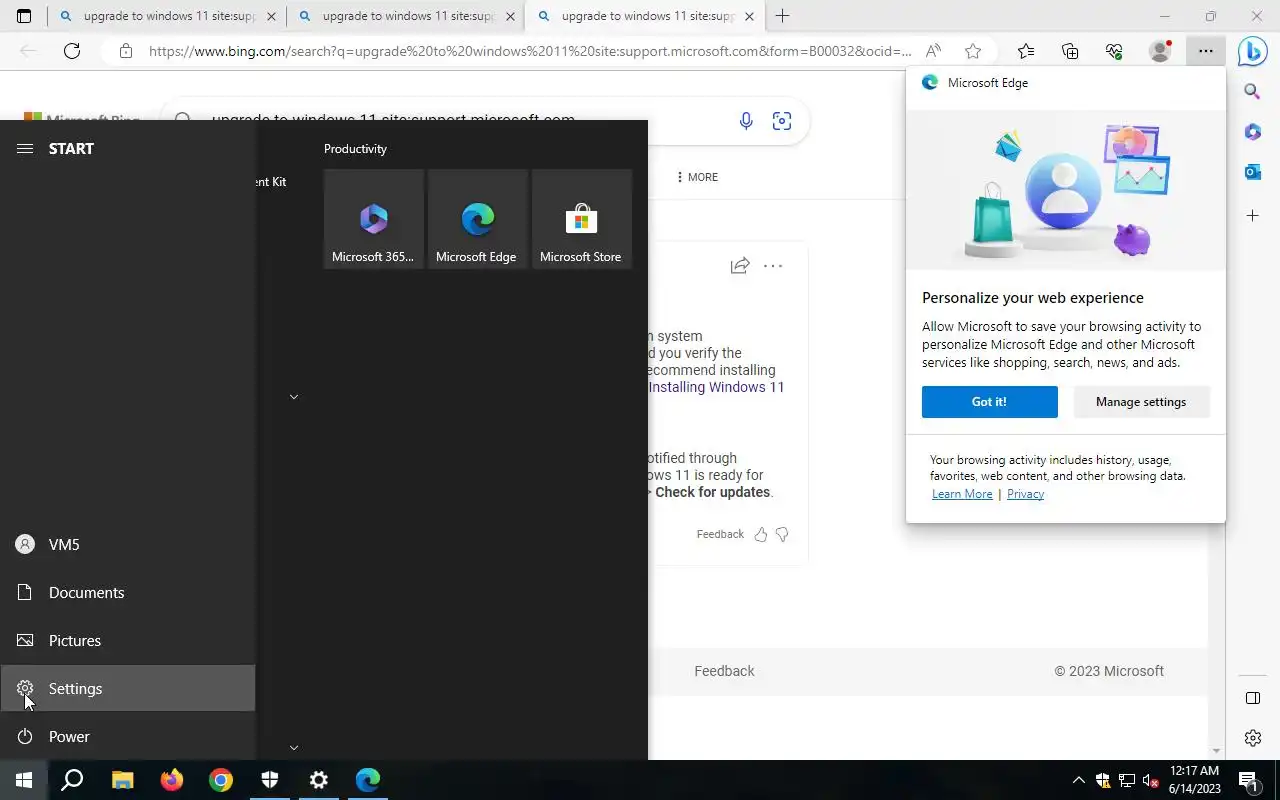
Task: Open the Privacy link
Action: pos(1025,494)
